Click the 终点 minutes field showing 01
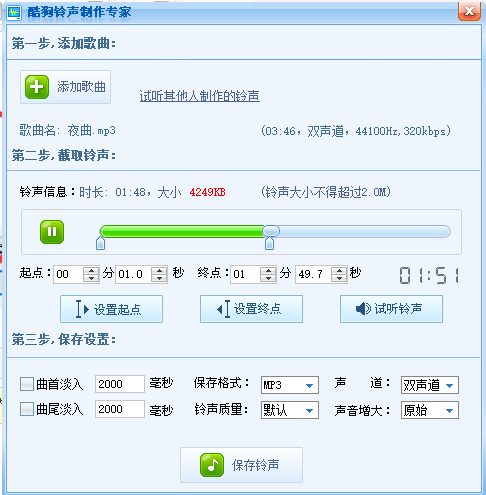 [245, 274]
